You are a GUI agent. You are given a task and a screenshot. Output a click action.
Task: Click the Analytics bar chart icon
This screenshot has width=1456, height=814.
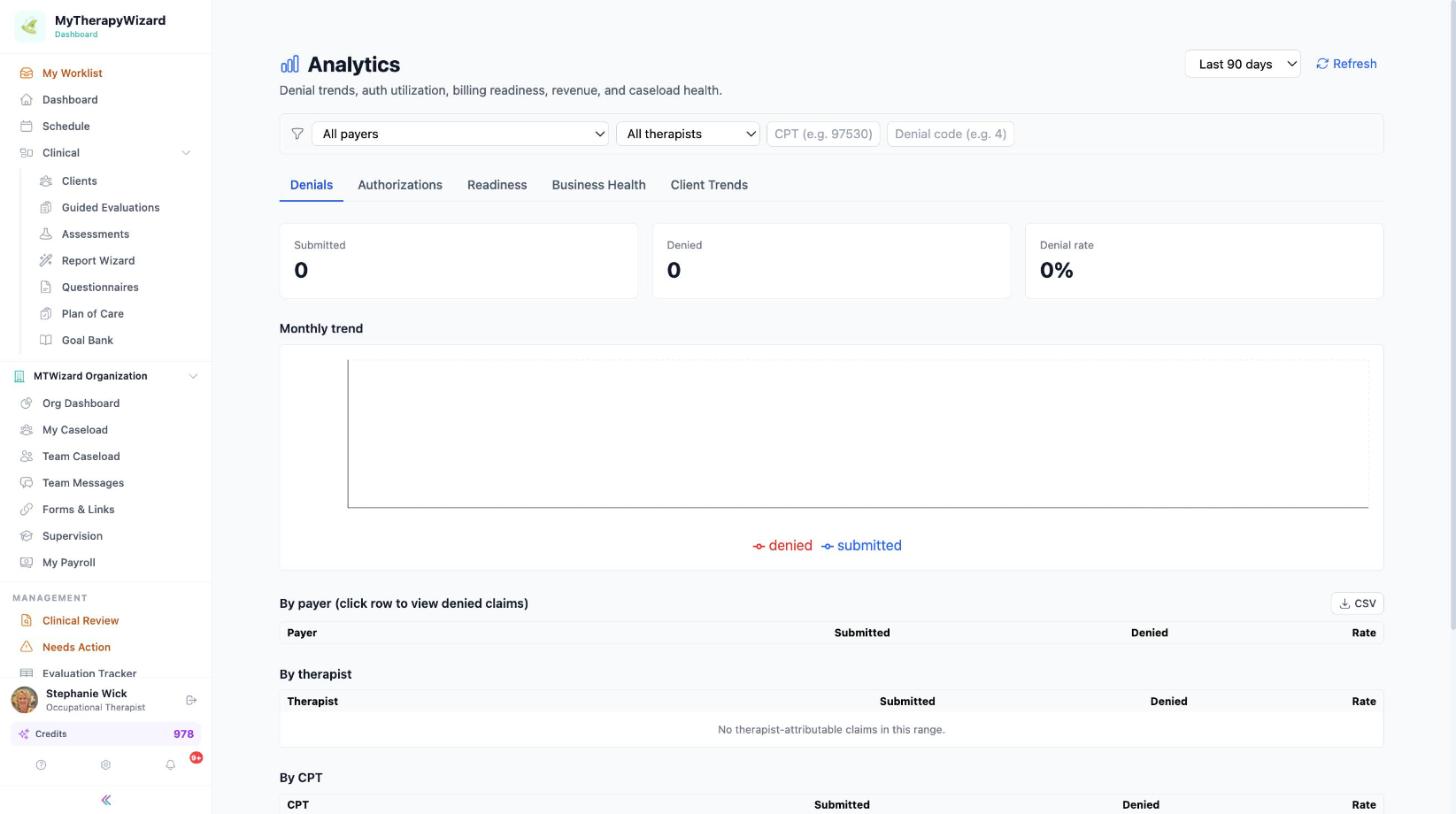[289, 64]
